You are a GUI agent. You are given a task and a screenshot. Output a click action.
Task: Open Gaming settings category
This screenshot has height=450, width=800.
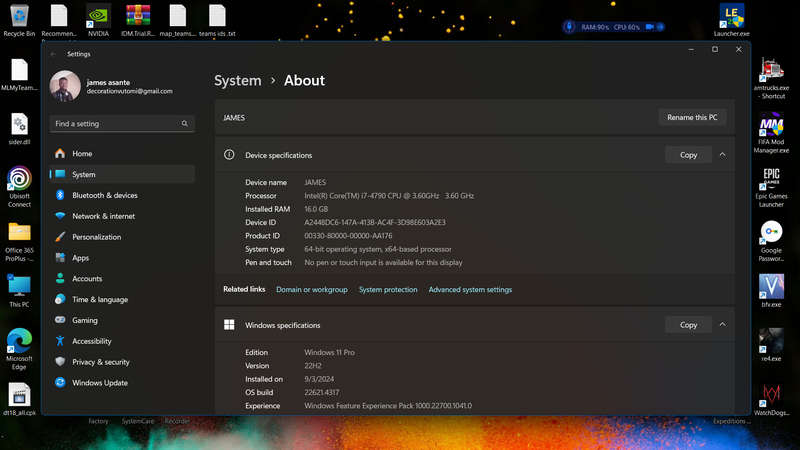(122, 320)
